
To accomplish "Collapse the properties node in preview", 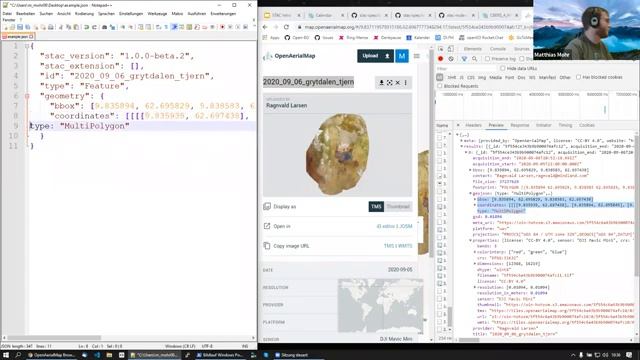I will click(470, 240).
